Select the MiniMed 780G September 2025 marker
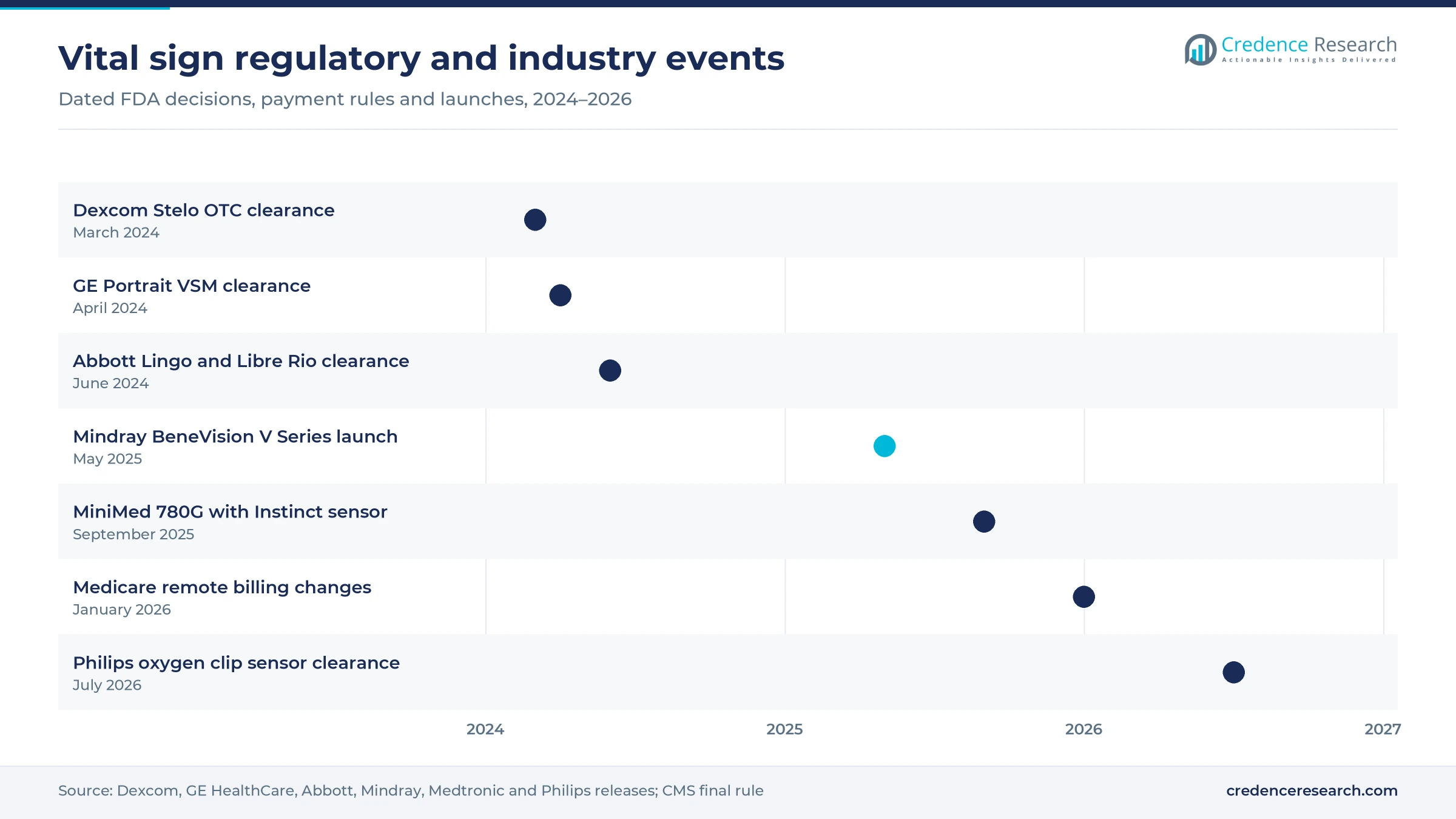The image size is (1456, 819). (984, 522)
